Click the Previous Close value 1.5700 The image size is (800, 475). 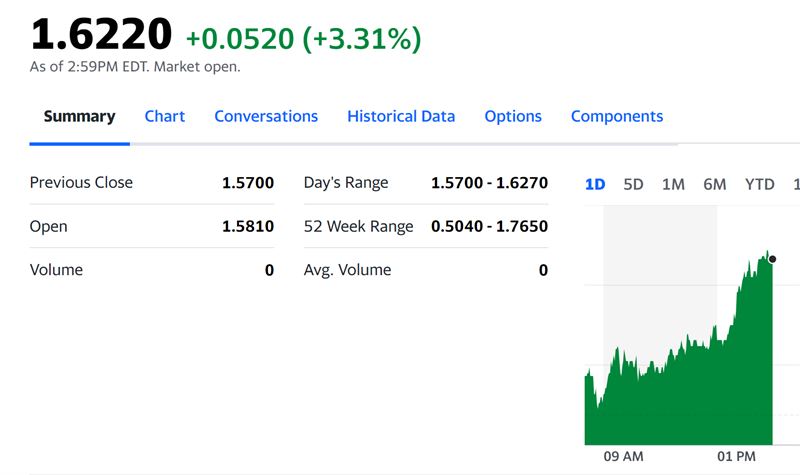tap(247, 183)
